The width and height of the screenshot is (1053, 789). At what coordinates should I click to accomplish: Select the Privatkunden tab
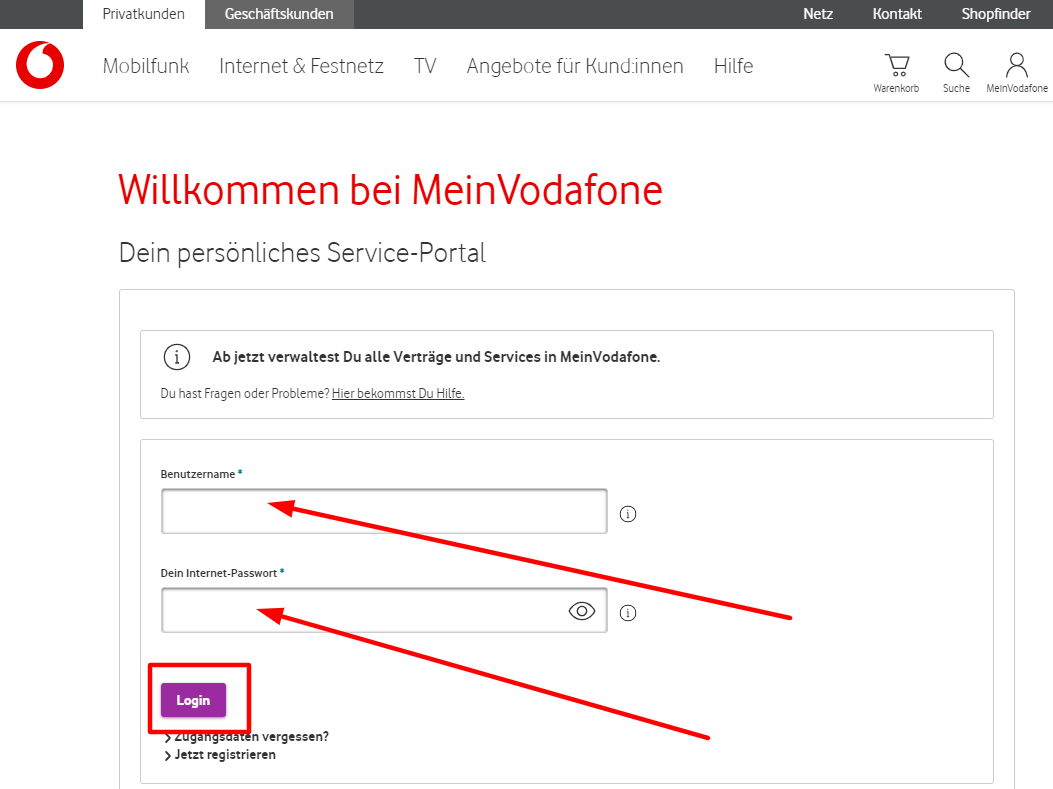click(144, 14)
